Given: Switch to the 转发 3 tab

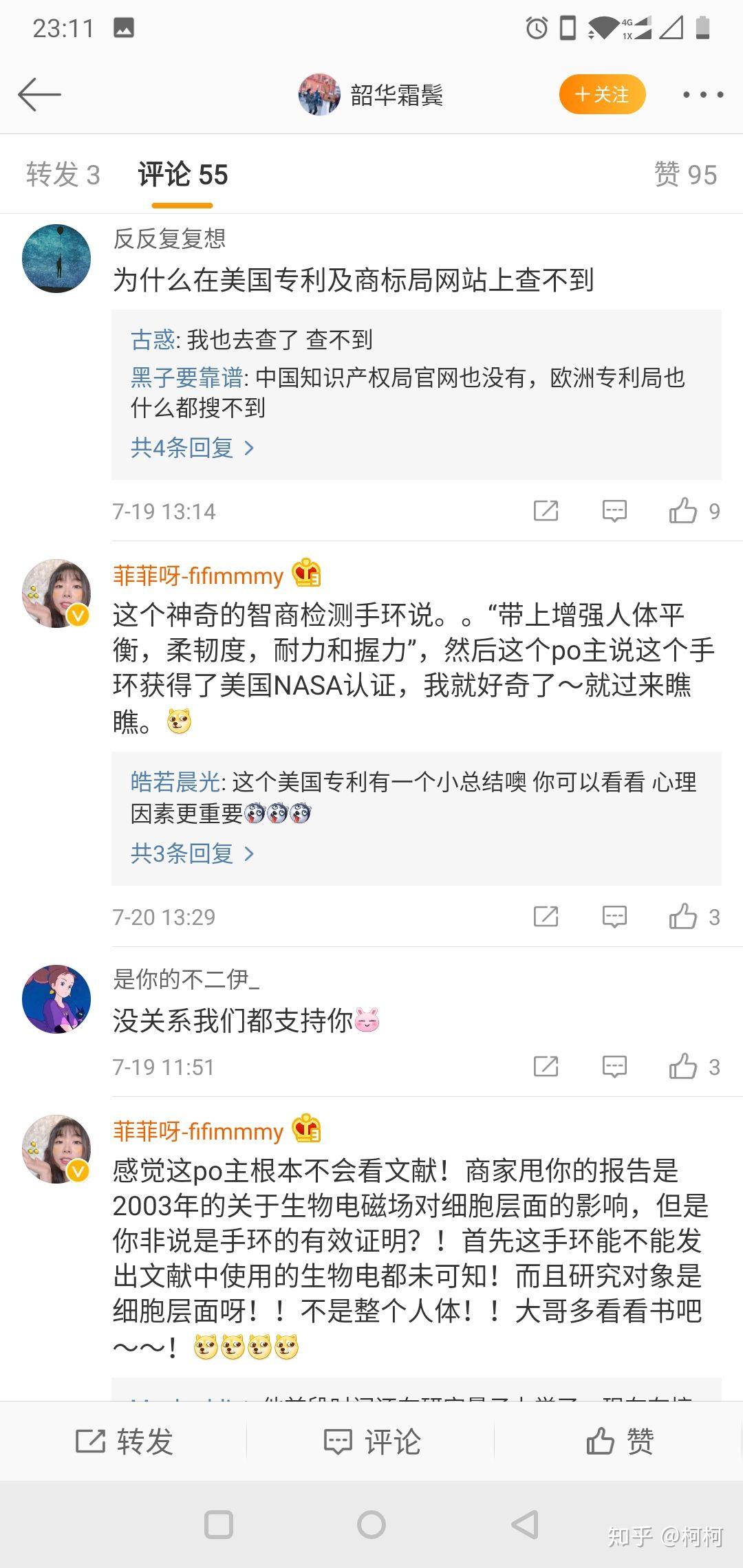Looking at the screenshot, I should click(x=63, y=175).
